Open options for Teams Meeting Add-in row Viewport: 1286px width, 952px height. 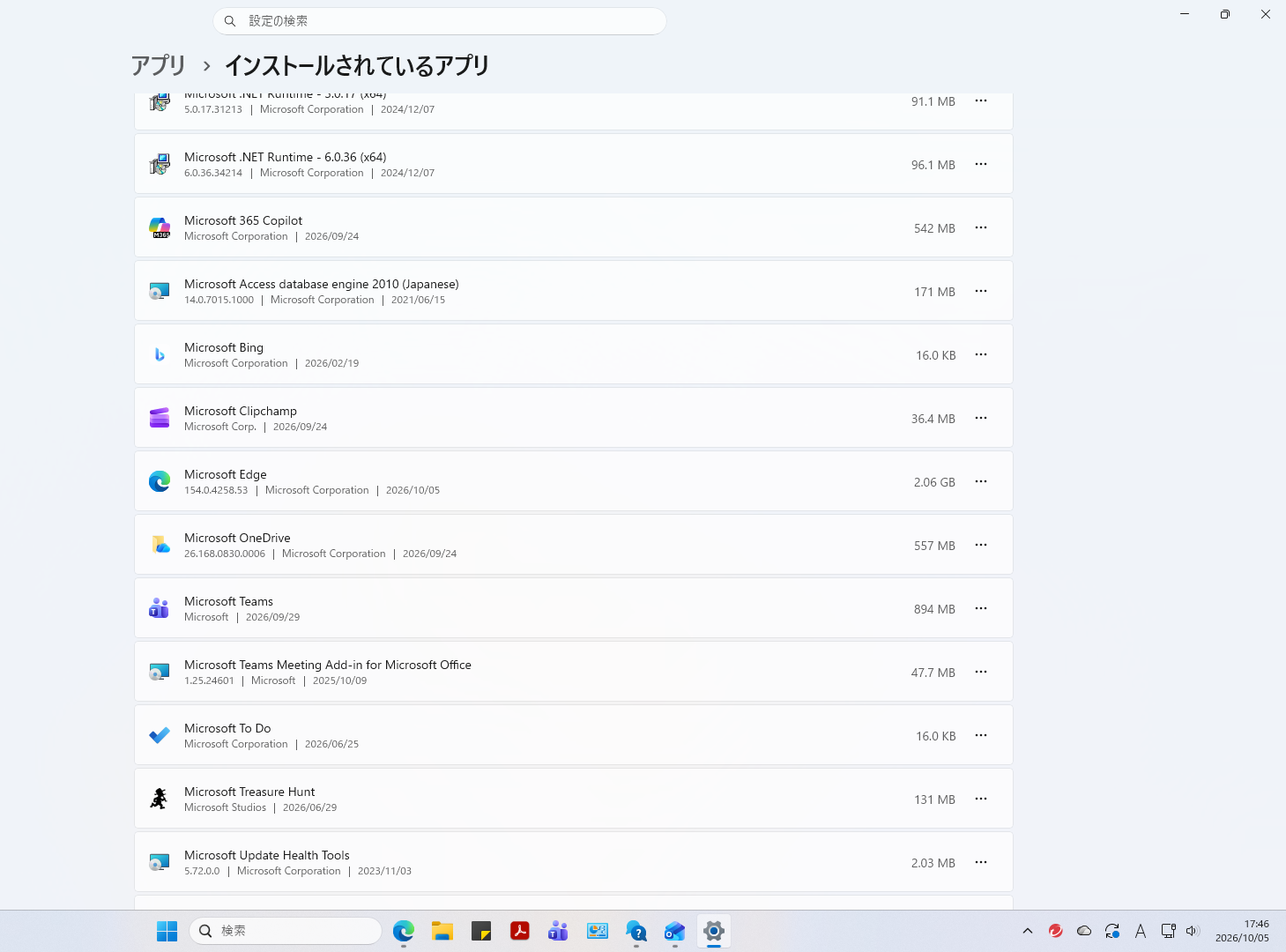tap(981, 672)
